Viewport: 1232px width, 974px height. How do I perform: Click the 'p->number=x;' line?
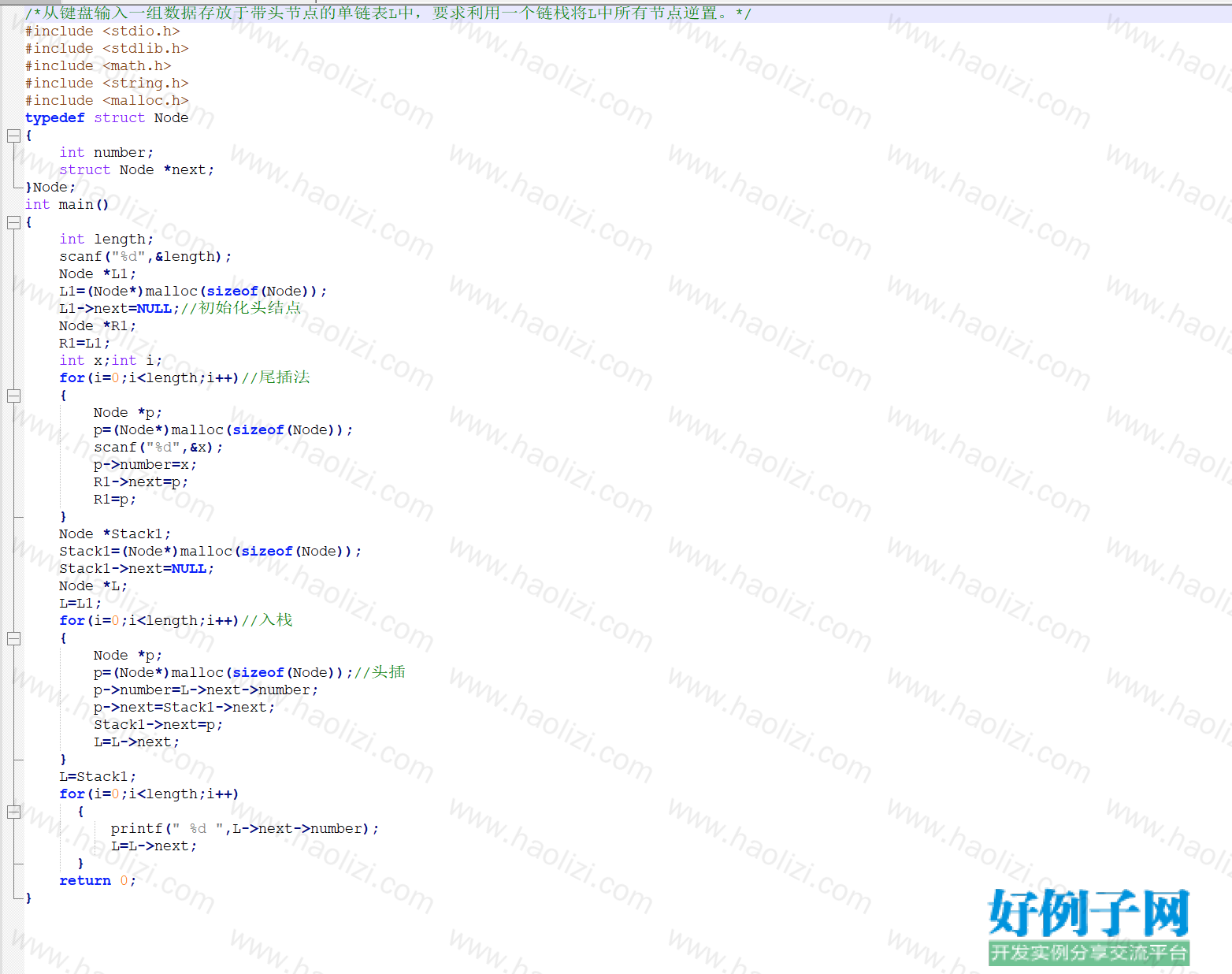pyautogui.click(x=145, y=465)
